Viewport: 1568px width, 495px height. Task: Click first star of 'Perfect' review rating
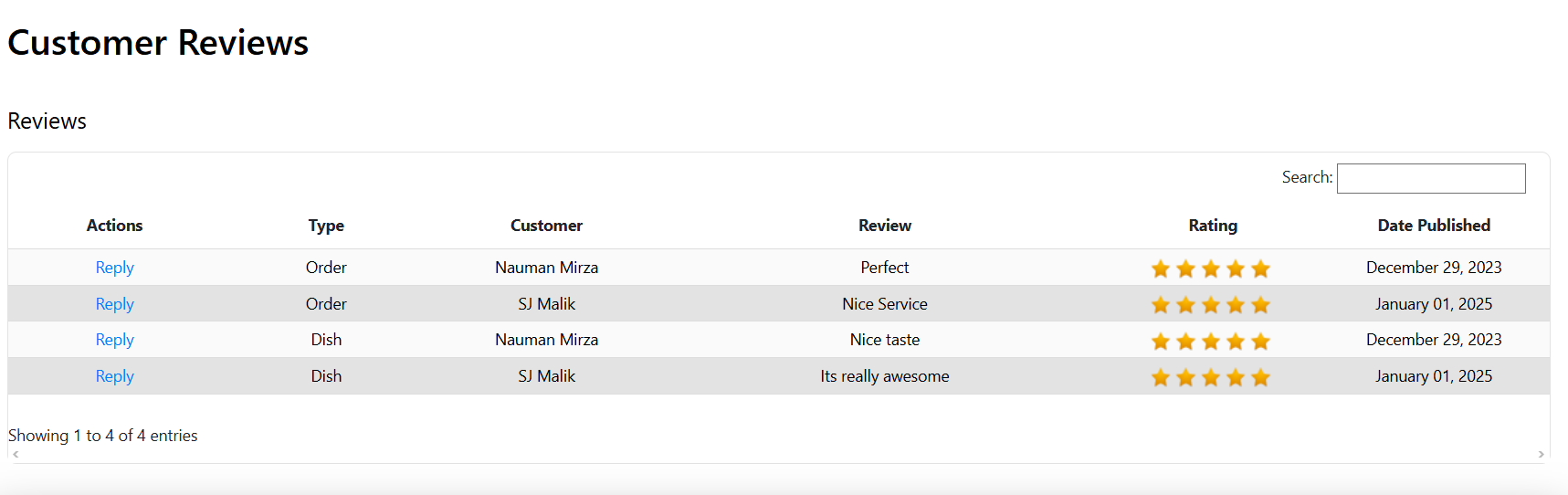coord(1161,269)
